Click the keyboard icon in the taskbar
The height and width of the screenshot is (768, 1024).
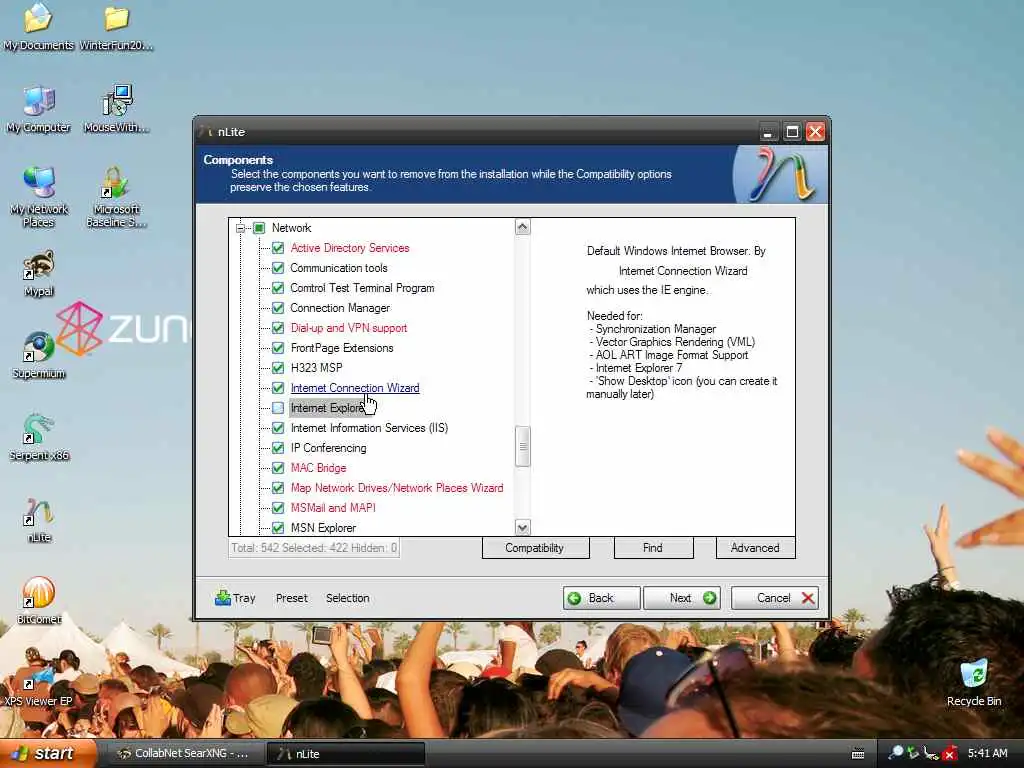click(x=858, y=754)
